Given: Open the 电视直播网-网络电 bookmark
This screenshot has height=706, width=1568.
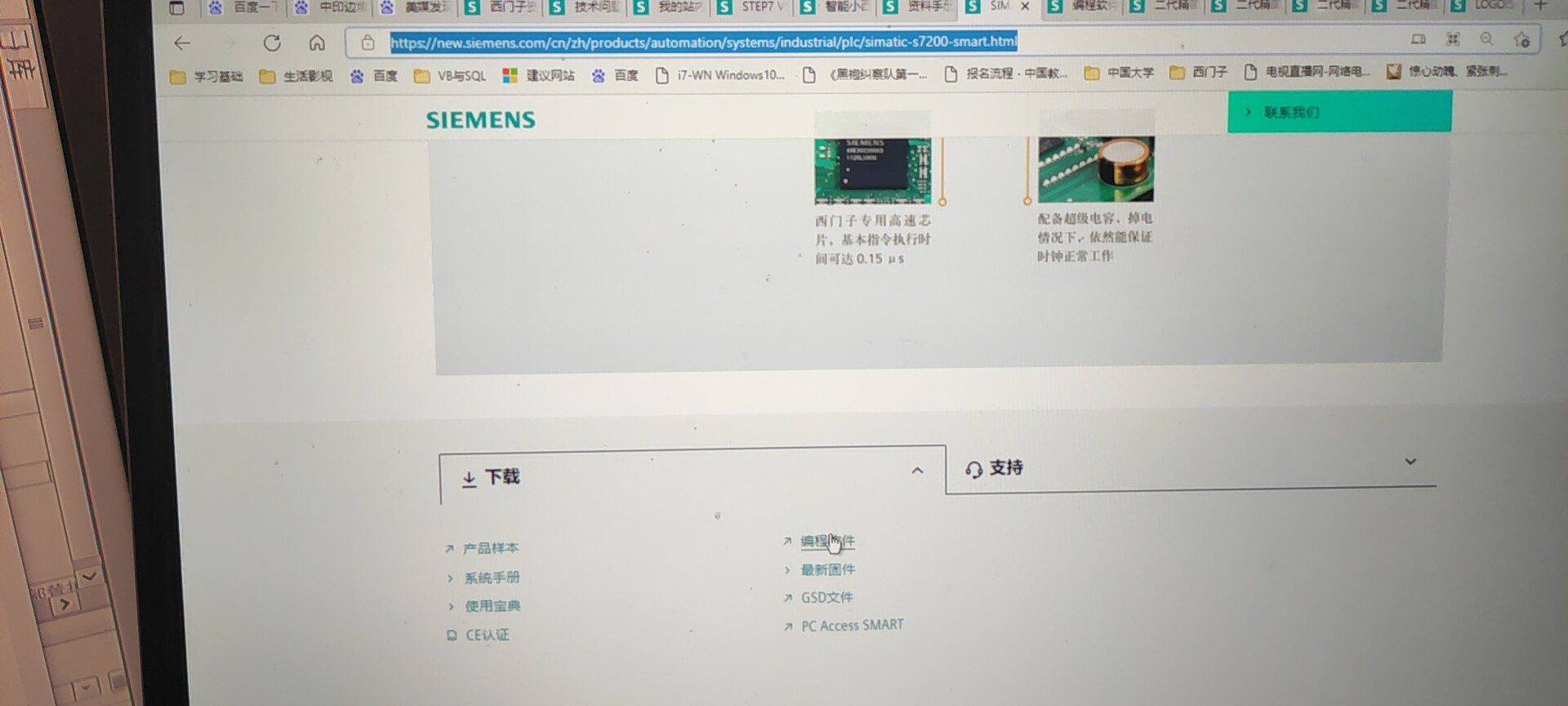Looking at the screenshot, I should pyautogui.click(x=1306, y=72).
